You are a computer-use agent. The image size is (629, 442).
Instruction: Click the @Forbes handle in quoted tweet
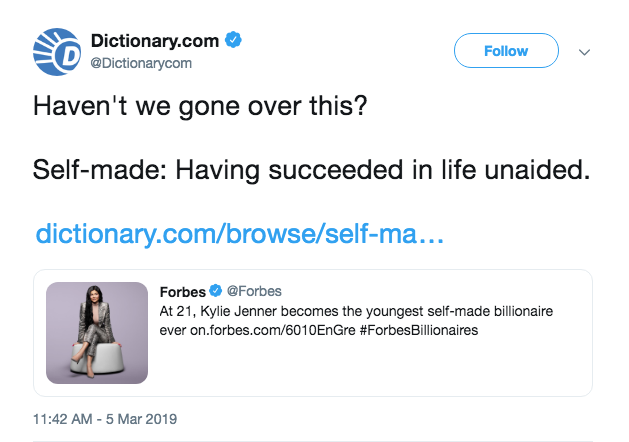click(x=254, y=292)
